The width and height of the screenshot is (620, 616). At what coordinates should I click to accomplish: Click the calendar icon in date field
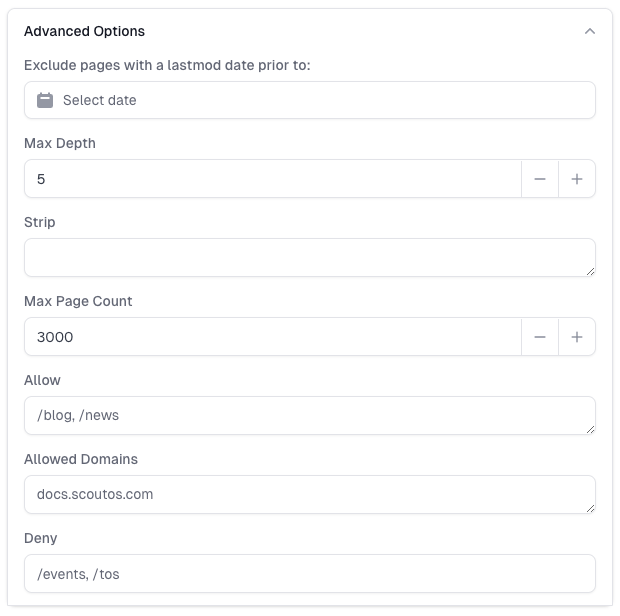click(45, 100)
